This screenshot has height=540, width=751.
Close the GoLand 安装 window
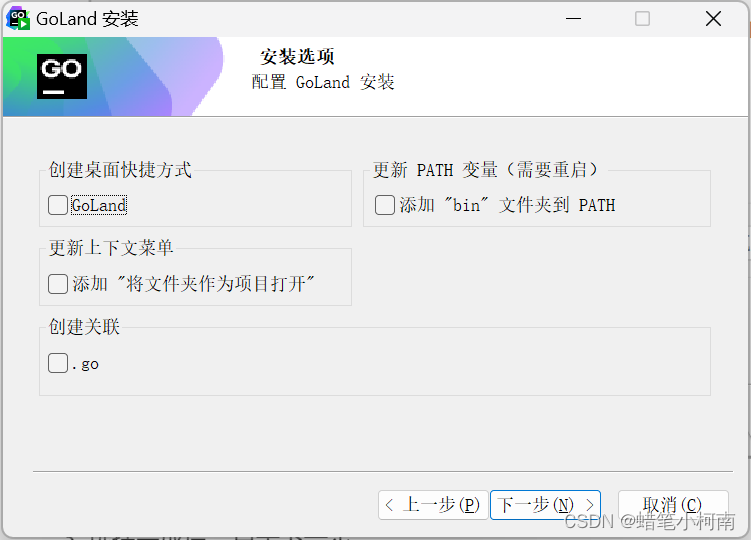713,19
